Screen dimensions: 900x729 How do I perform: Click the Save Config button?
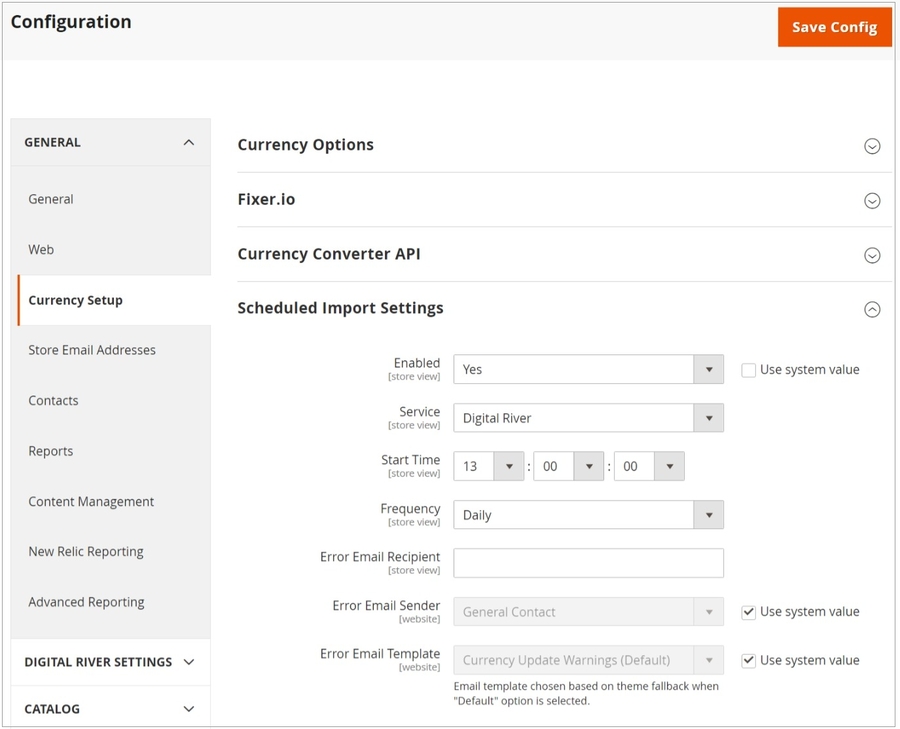[x=834, y=27]
